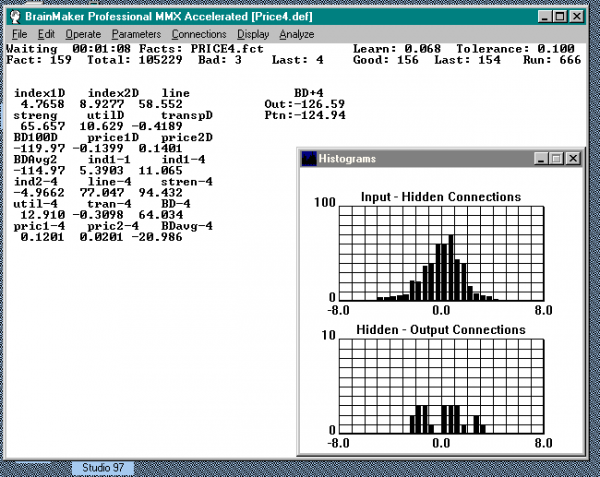Click the Studio 97 taskbar button
This screenshot has width=600, height=477.
(103, 467)
